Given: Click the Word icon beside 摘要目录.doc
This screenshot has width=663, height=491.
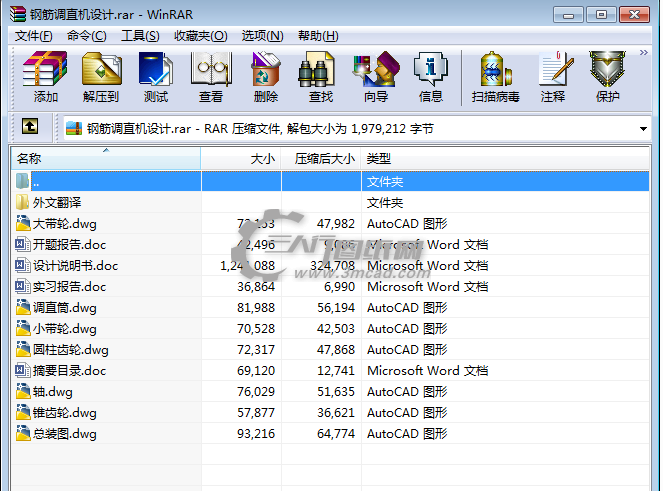Looking at the screenshot, I should 23,370.
